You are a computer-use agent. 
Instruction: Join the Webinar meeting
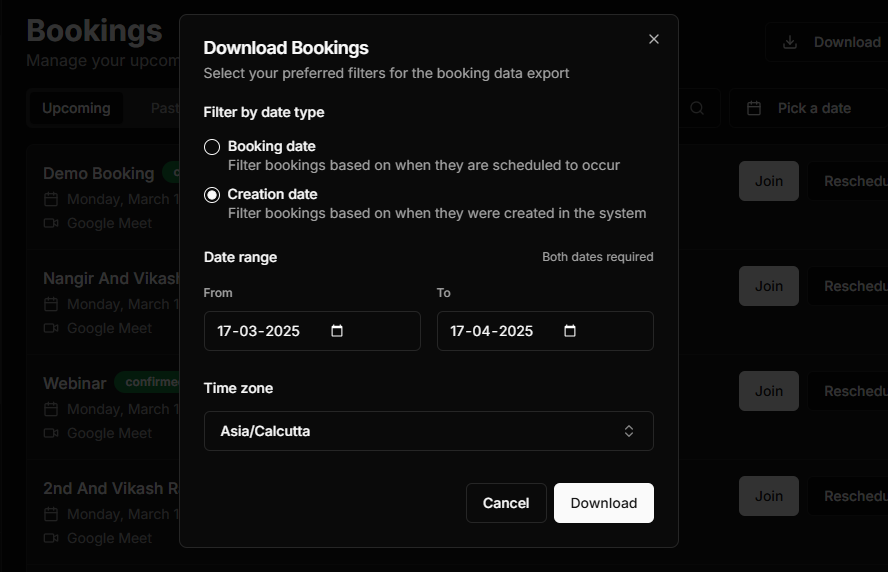(769, 391)
